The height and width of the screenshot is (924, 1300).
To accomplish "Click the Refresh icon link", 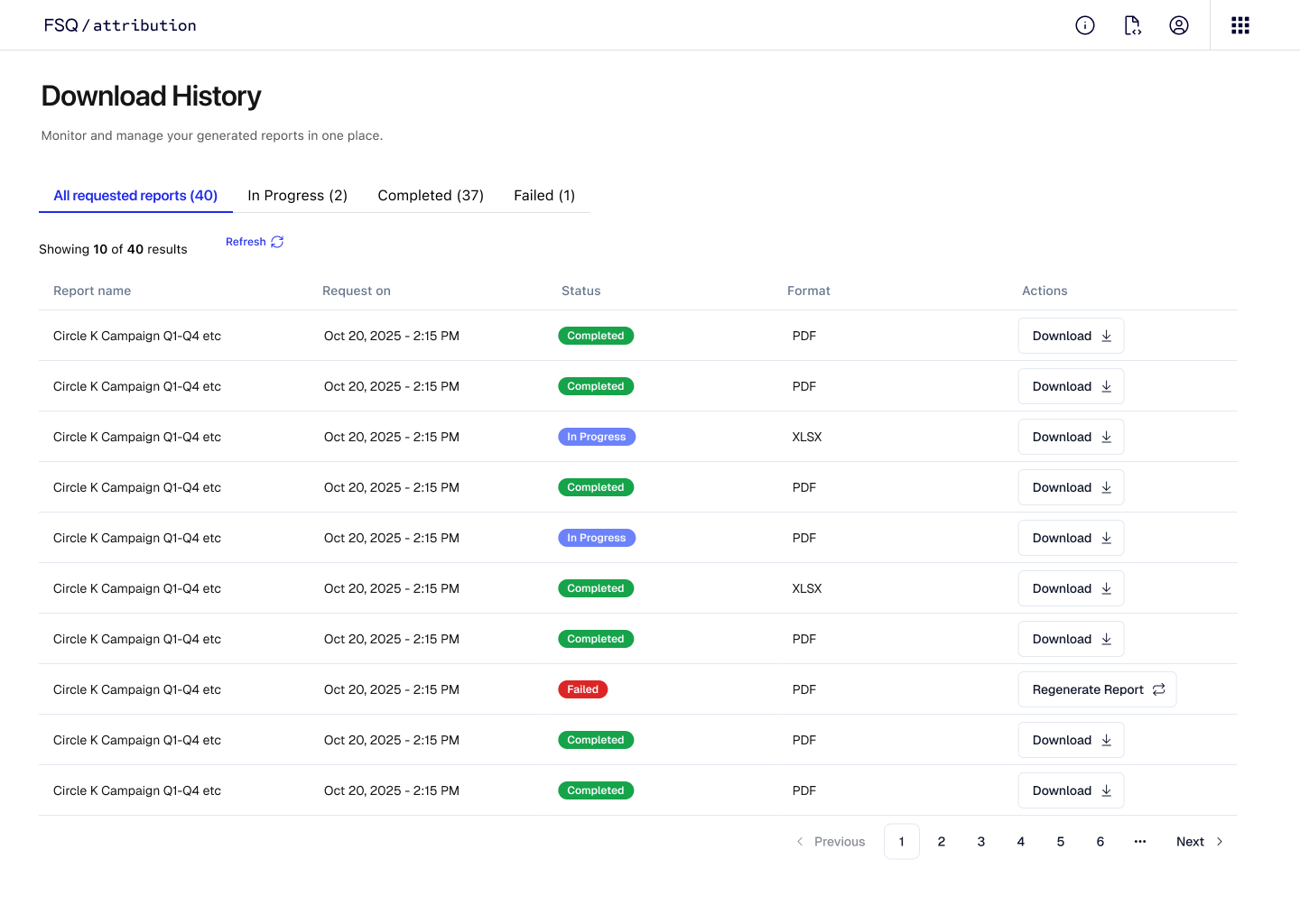I will [x=255, y=242].
